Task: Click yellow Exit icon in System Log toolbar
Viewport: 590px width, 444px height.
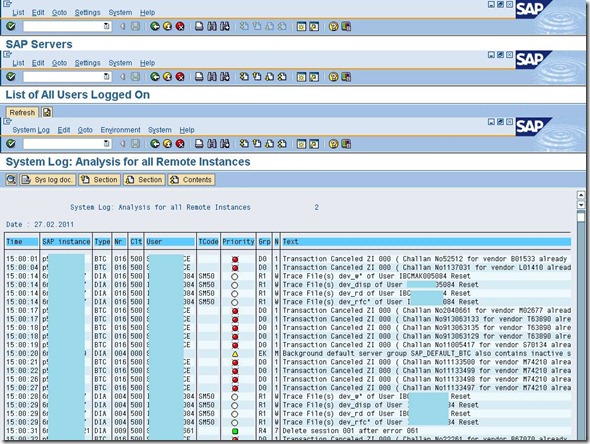Action: click(167, 144)
